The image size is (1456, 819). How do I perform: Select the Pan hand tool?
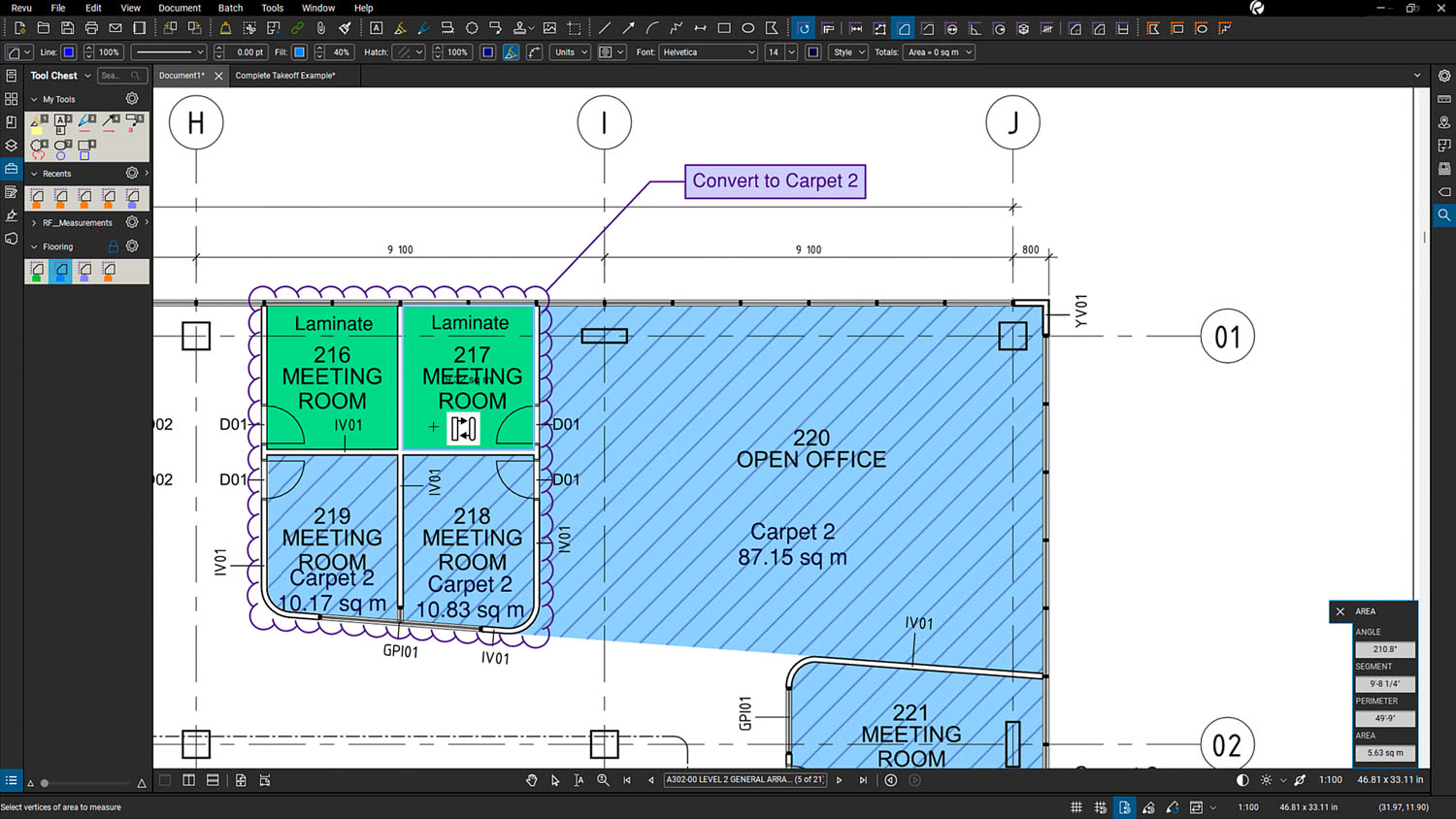[532, 780]
